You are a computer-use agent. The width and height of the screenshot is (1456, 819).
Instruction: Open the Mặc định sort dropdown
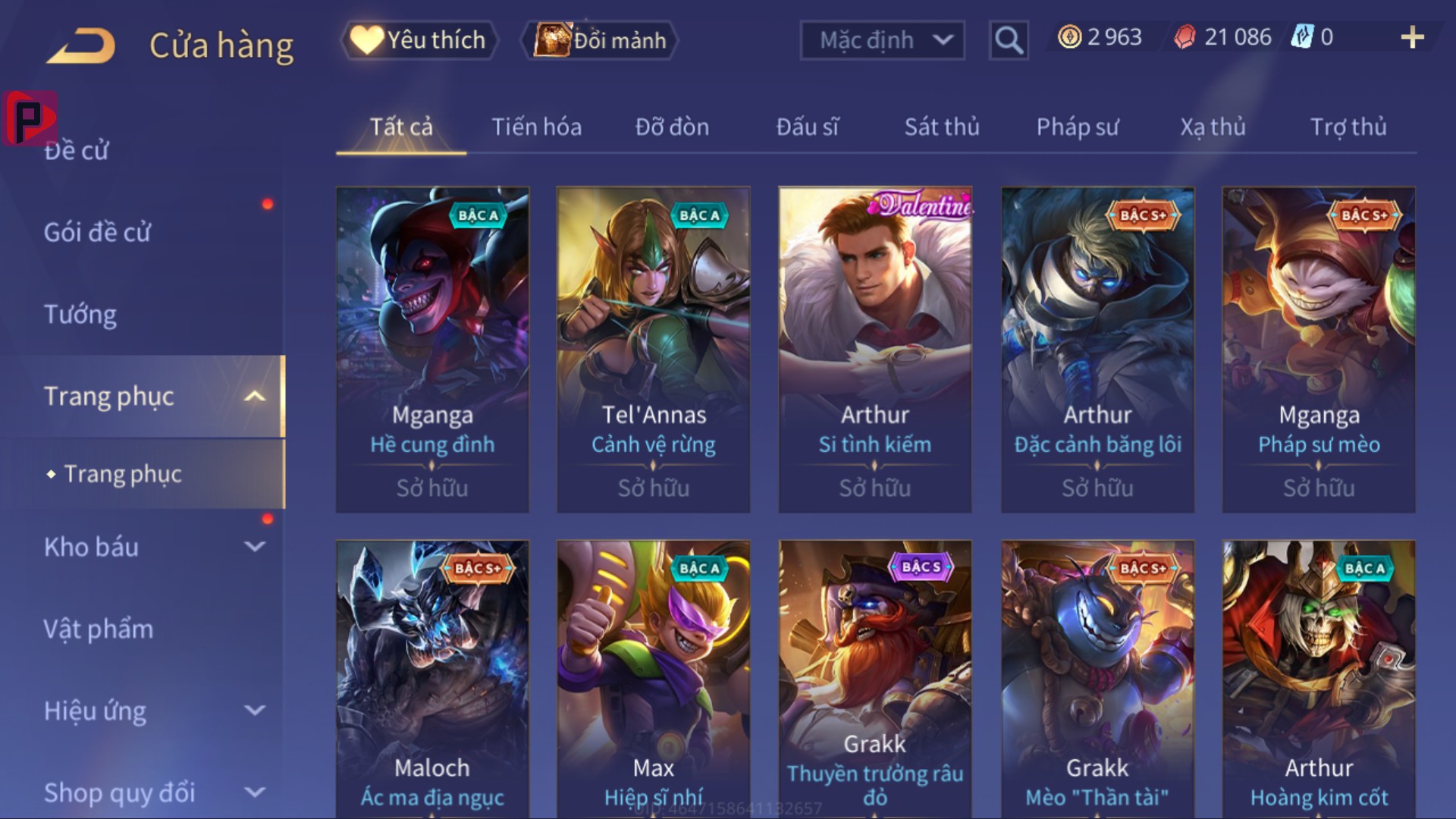[883, 40]
